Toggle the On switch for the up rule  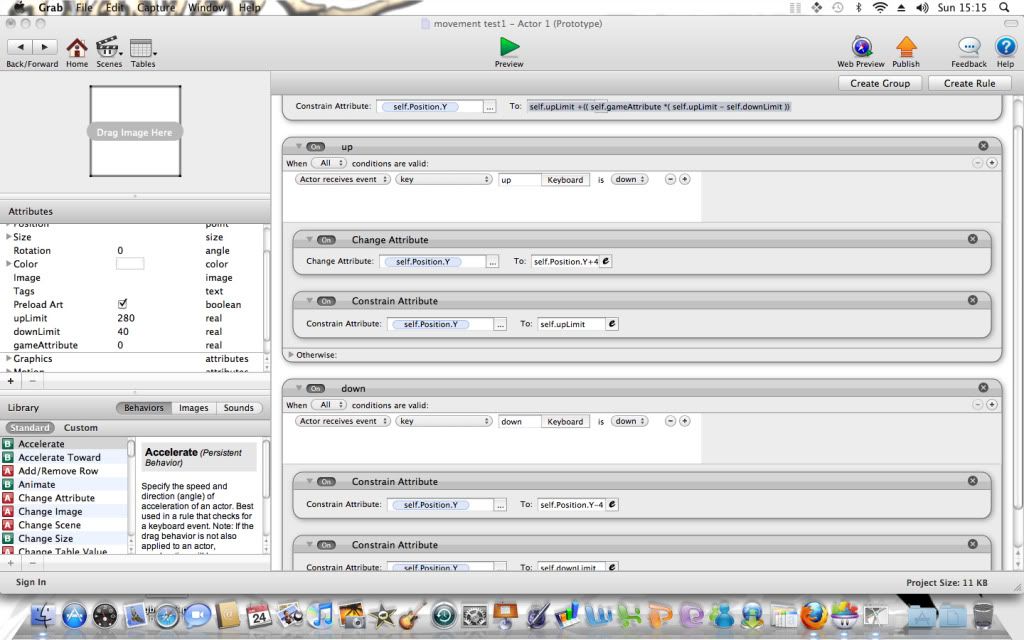(316, 147)
